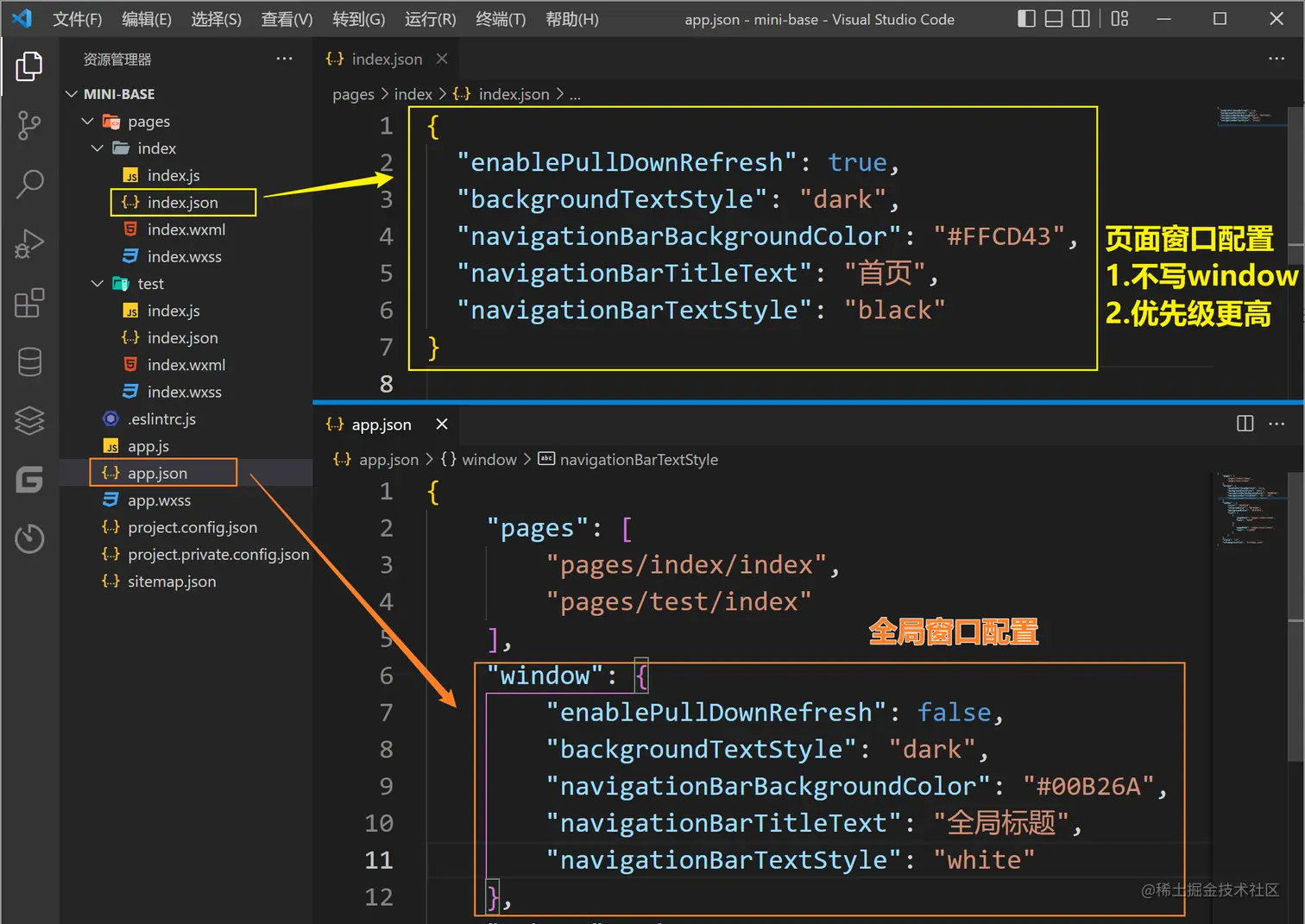The image size is (1305, 924).
Task: Click index folder breadcrumb in top editor
Action: pyautogui.click(x=413, y=94)
